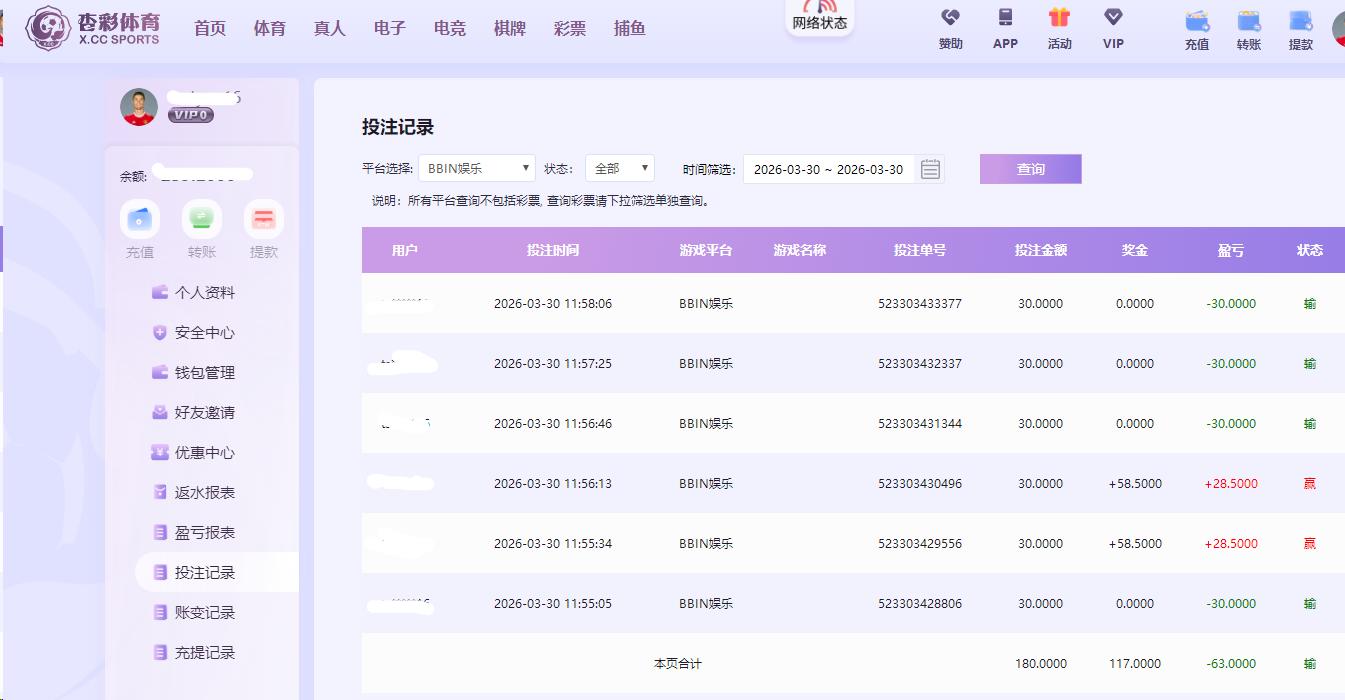Open 彩票 in top navigation

tap(570, 28)
